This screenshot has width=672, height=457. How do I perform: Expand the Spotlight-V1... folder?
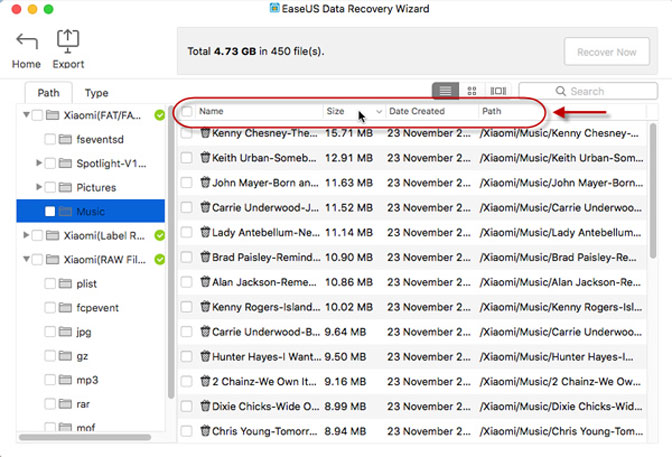click(x=39, y=163)
